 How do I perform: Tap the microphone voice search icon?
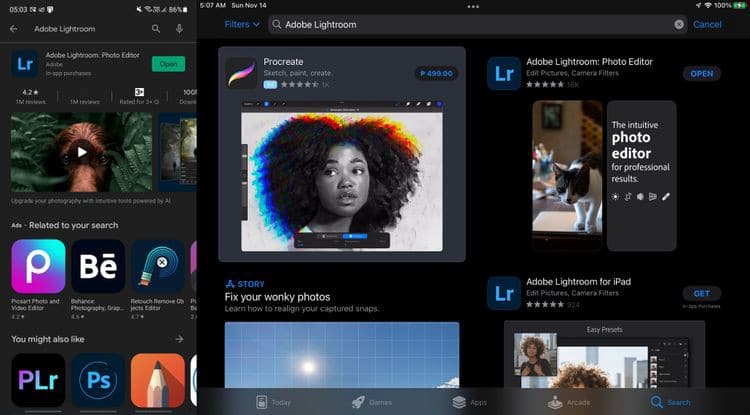179,29
